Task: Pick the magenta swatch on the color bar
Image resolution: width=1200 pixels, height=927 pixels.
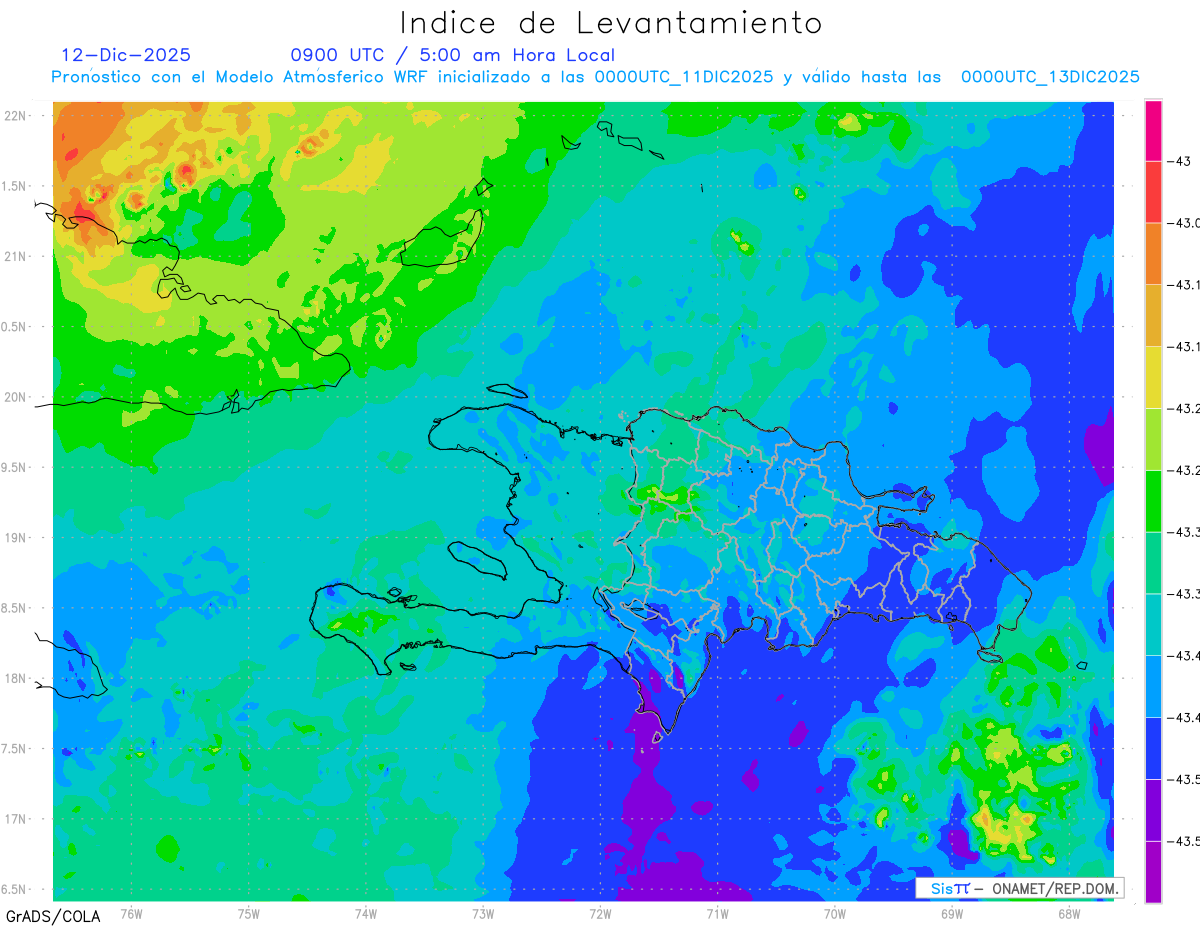Action: tap(1153, 130)
